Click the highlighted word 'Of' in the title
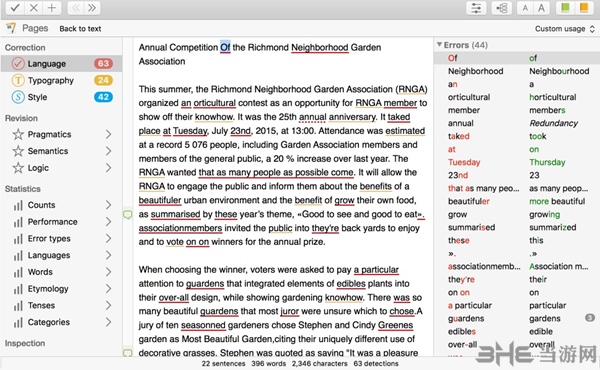 [225, 47]
